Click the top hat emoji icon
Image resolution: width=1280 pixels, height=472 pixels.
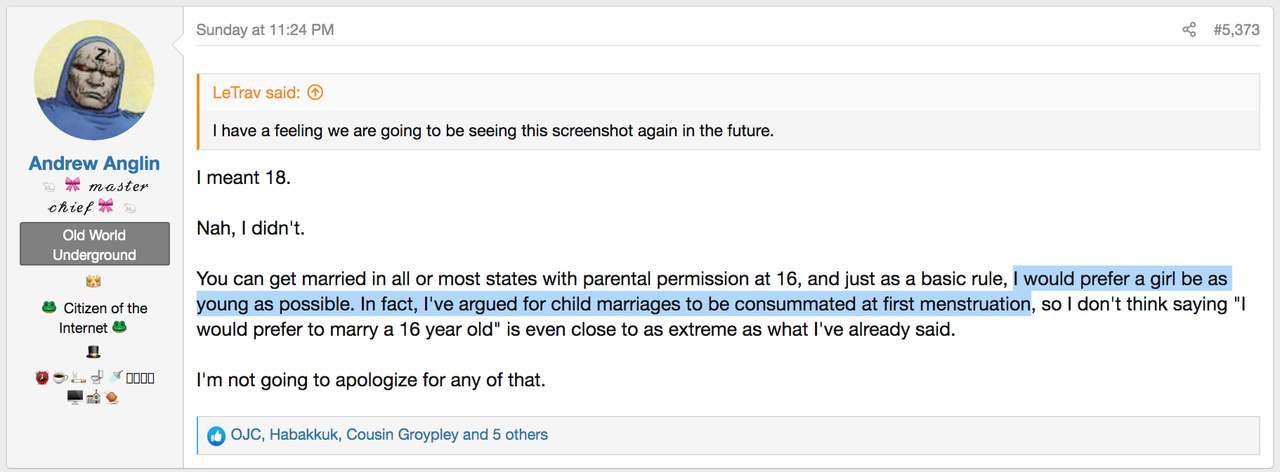pyautogui.click(x=95, y=353)
